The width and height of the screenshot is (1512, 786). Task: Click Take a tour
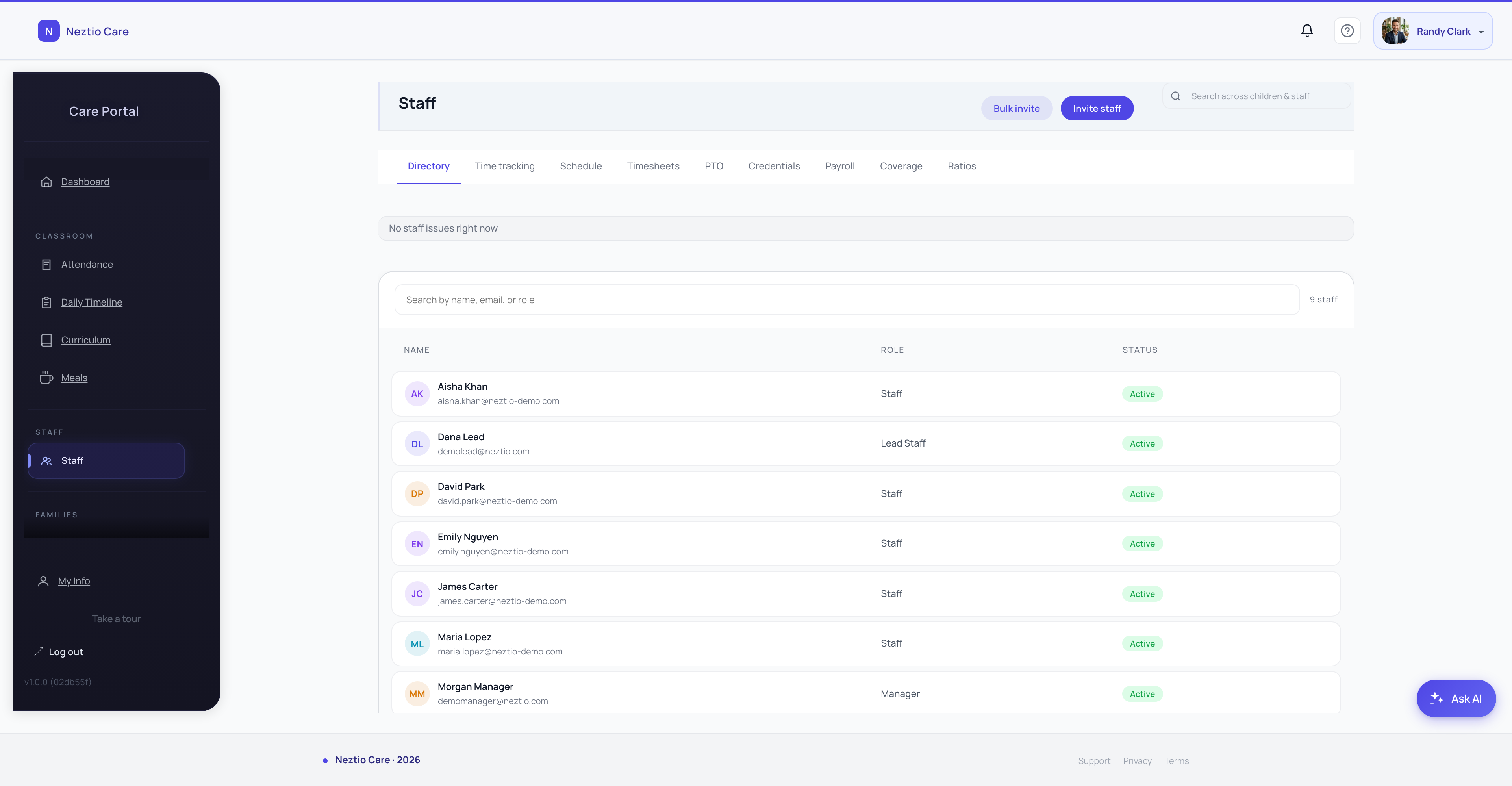pyautogui.click(x=116, y=619)
